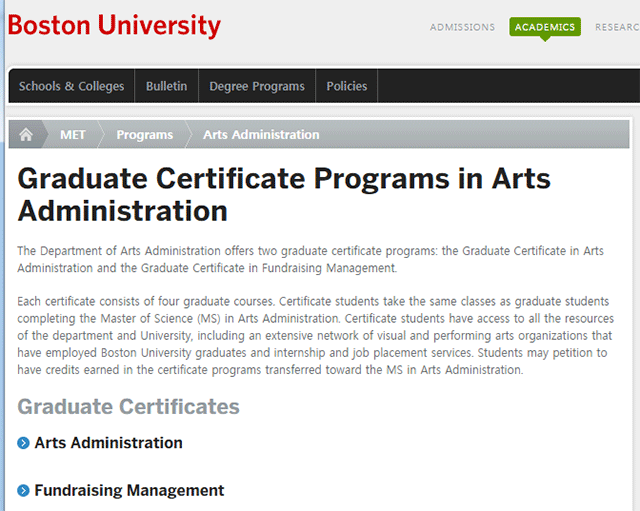Open Schools & Colleges menu item

pyautogui.click(x=71, y=86)
